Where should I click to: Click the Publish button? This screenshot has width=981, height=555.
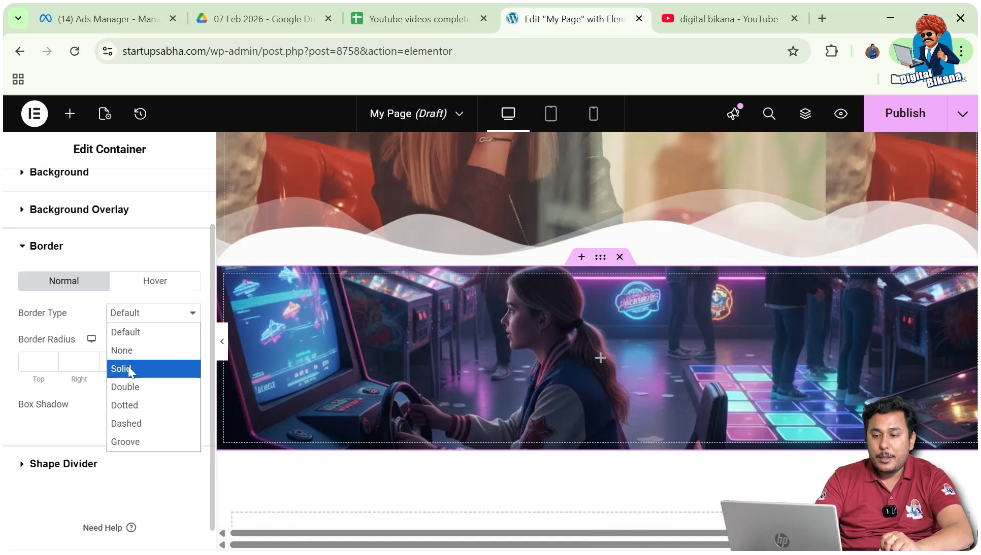[x=905, y=114]
